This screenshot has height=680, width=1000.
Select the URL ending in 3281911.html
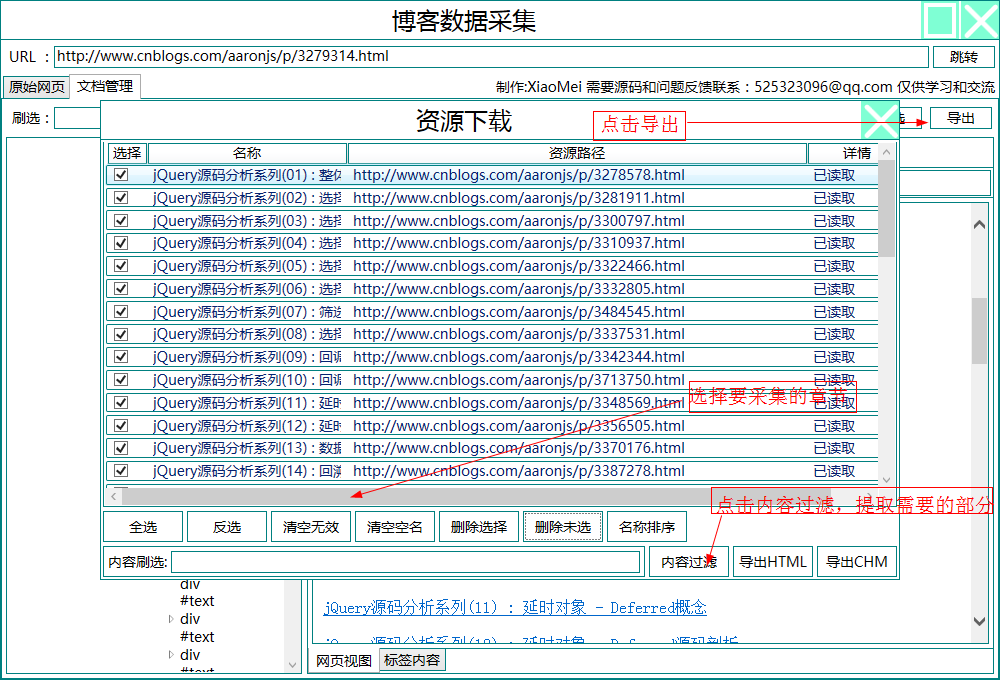[x=518, y=198]
